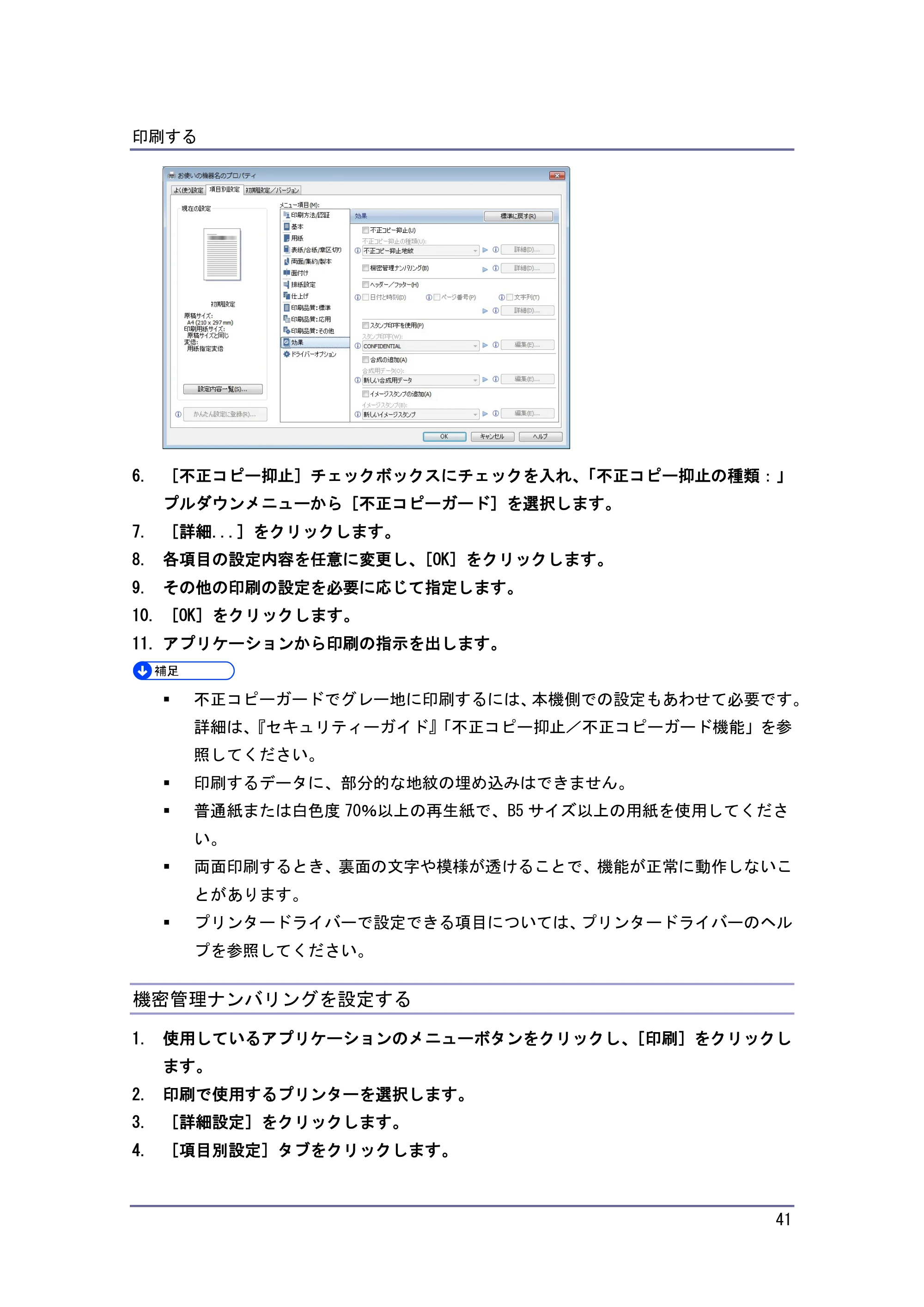The height and width of the screenshot is (1307, 924).
Task: Click the キャンセル button
Action: coord(492,437)
